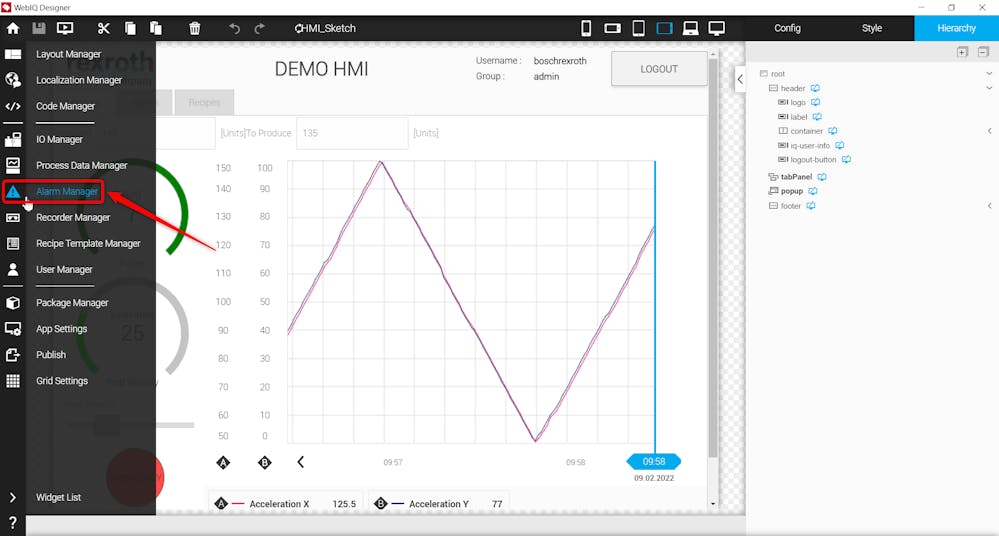
Task: Click the Recorder Manager icon
Action: (x=13, y=217)
